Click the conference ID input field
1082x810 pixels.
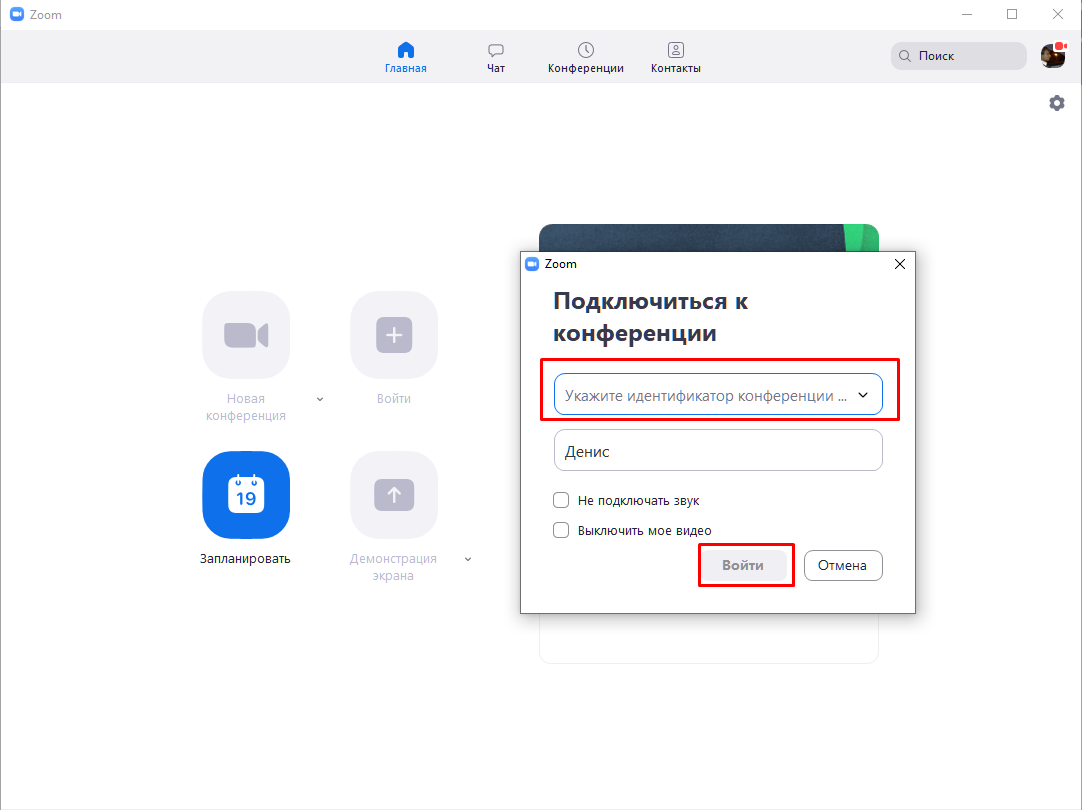coord(718,395)
